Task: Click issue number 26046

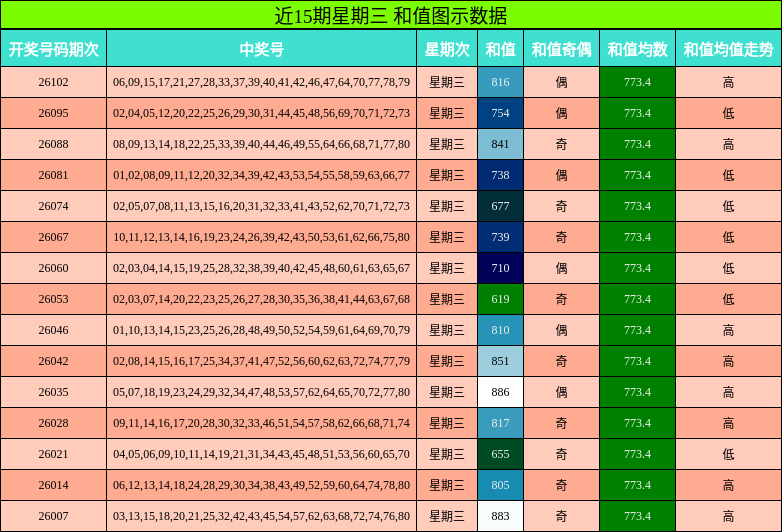Action: click(x=53, y=330)
